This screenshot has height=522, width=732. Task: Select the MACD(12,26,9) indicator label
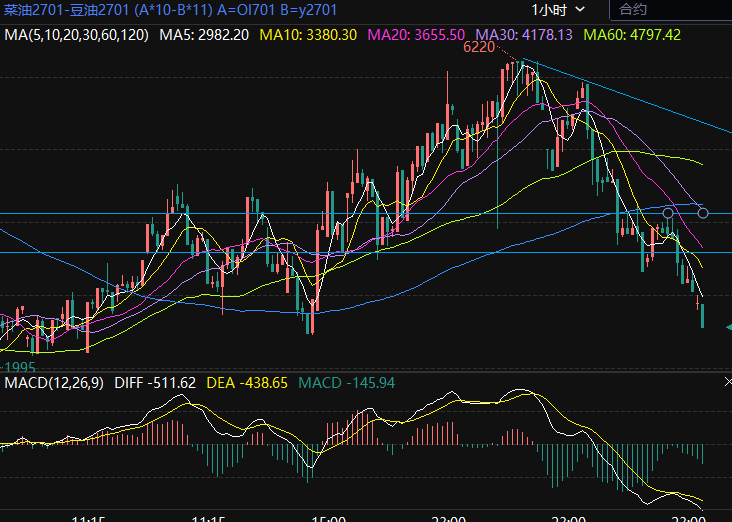tap(54, 383)
